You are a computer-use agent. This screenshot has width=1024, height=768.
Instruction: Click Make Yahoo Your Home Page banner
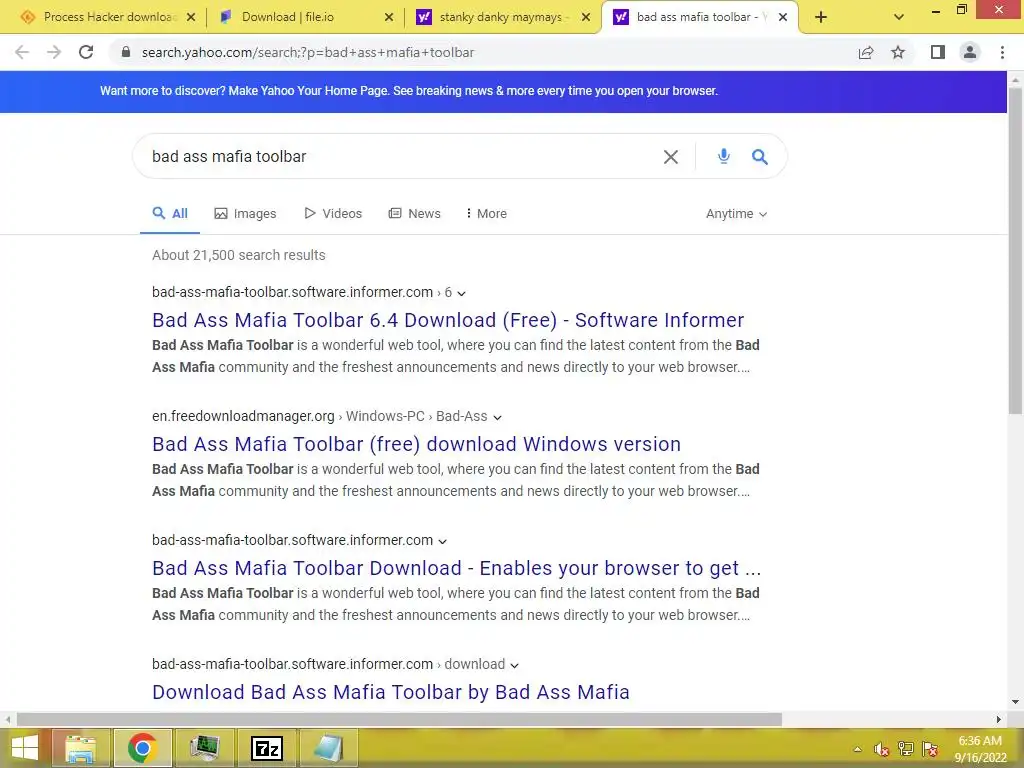[x=409, y=91]
